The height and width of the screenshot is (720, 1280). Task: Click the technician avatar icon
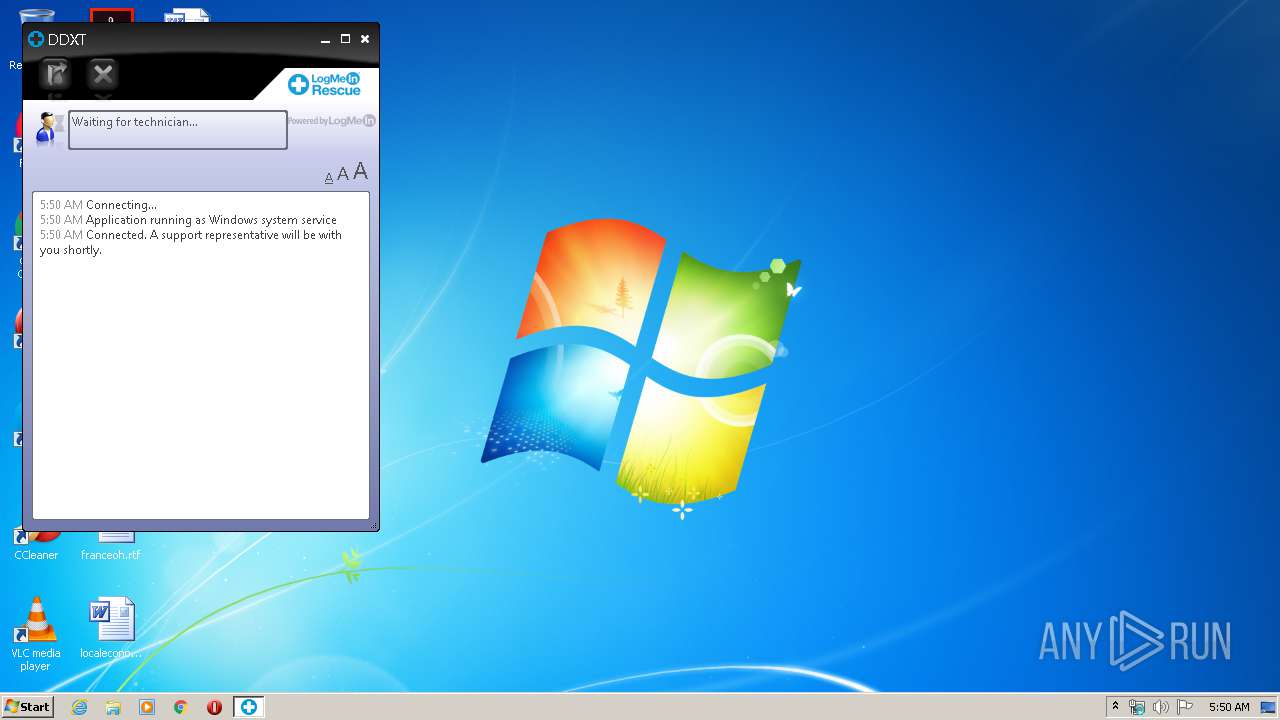[47, 129]
